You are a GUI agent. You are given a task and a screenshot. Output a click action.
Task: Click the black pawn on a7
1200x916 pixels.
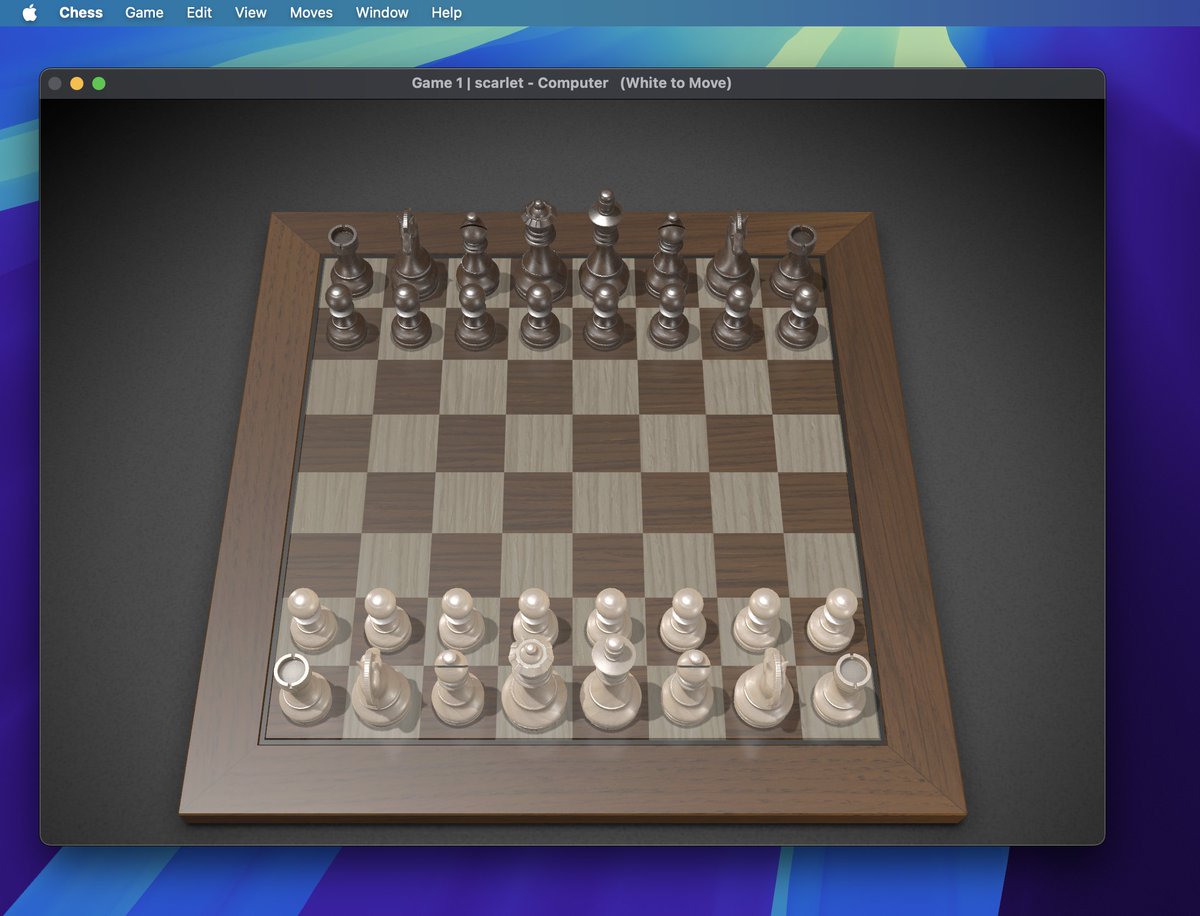click(x=345, y=318)
